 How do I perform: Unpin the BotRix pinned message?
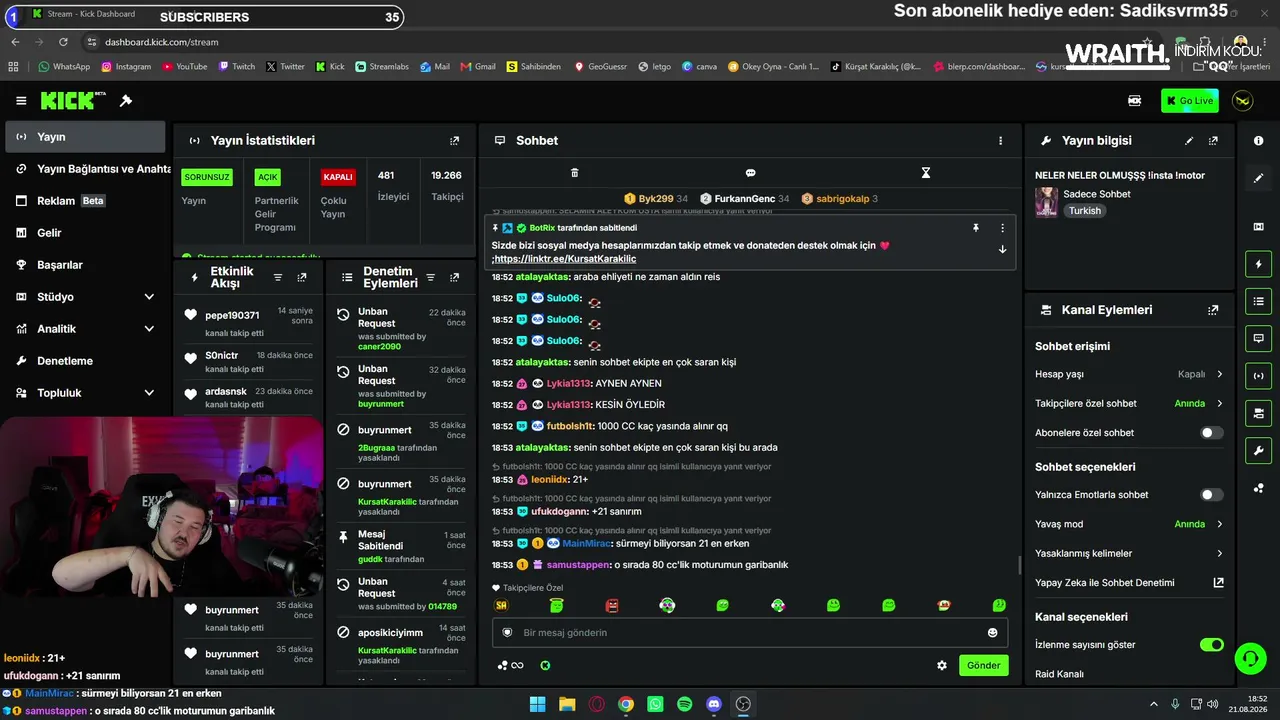click(976, 228)
